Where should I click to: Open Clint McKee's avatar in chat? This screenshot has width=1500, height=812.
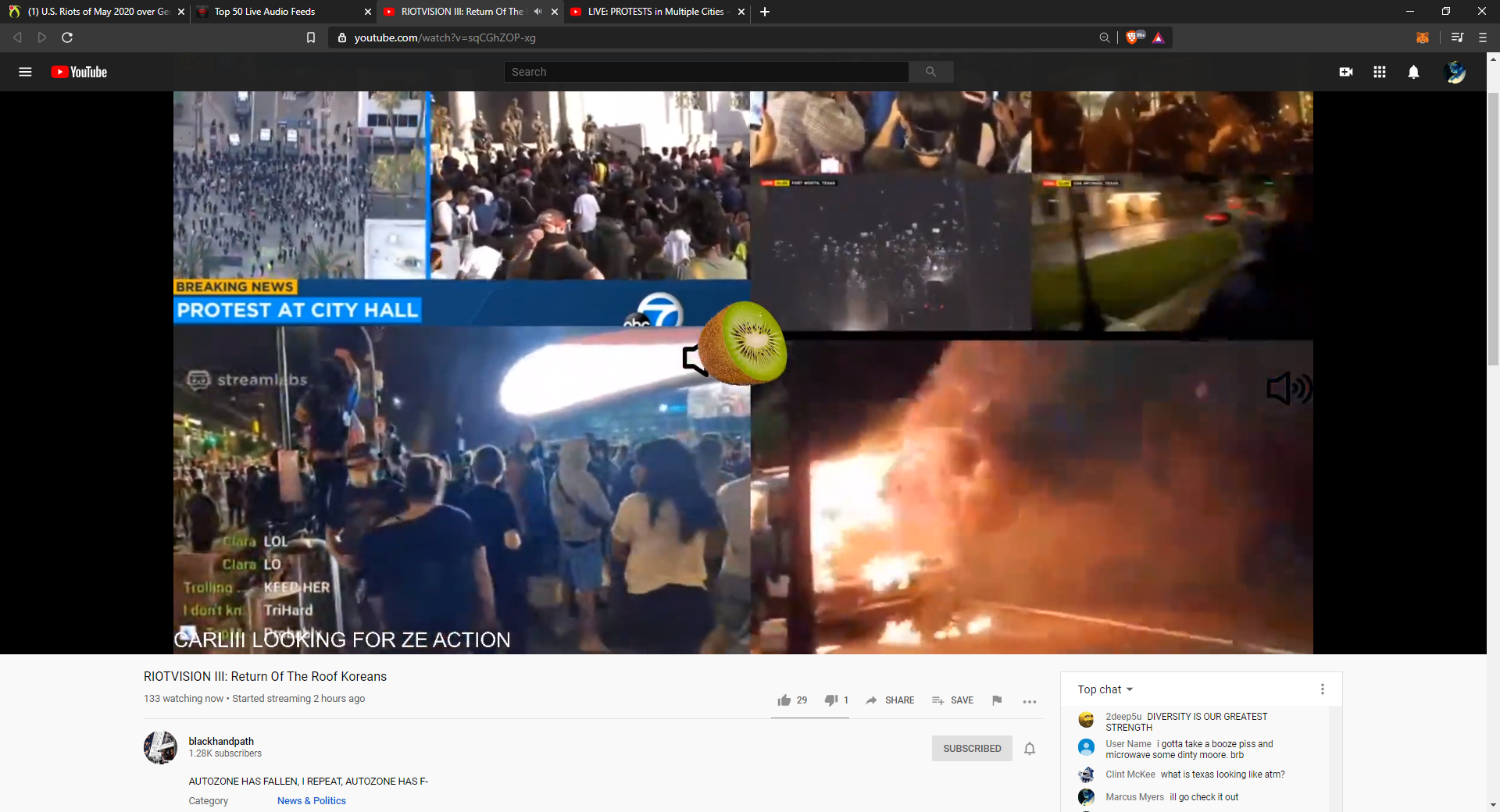pos(1086,775)
